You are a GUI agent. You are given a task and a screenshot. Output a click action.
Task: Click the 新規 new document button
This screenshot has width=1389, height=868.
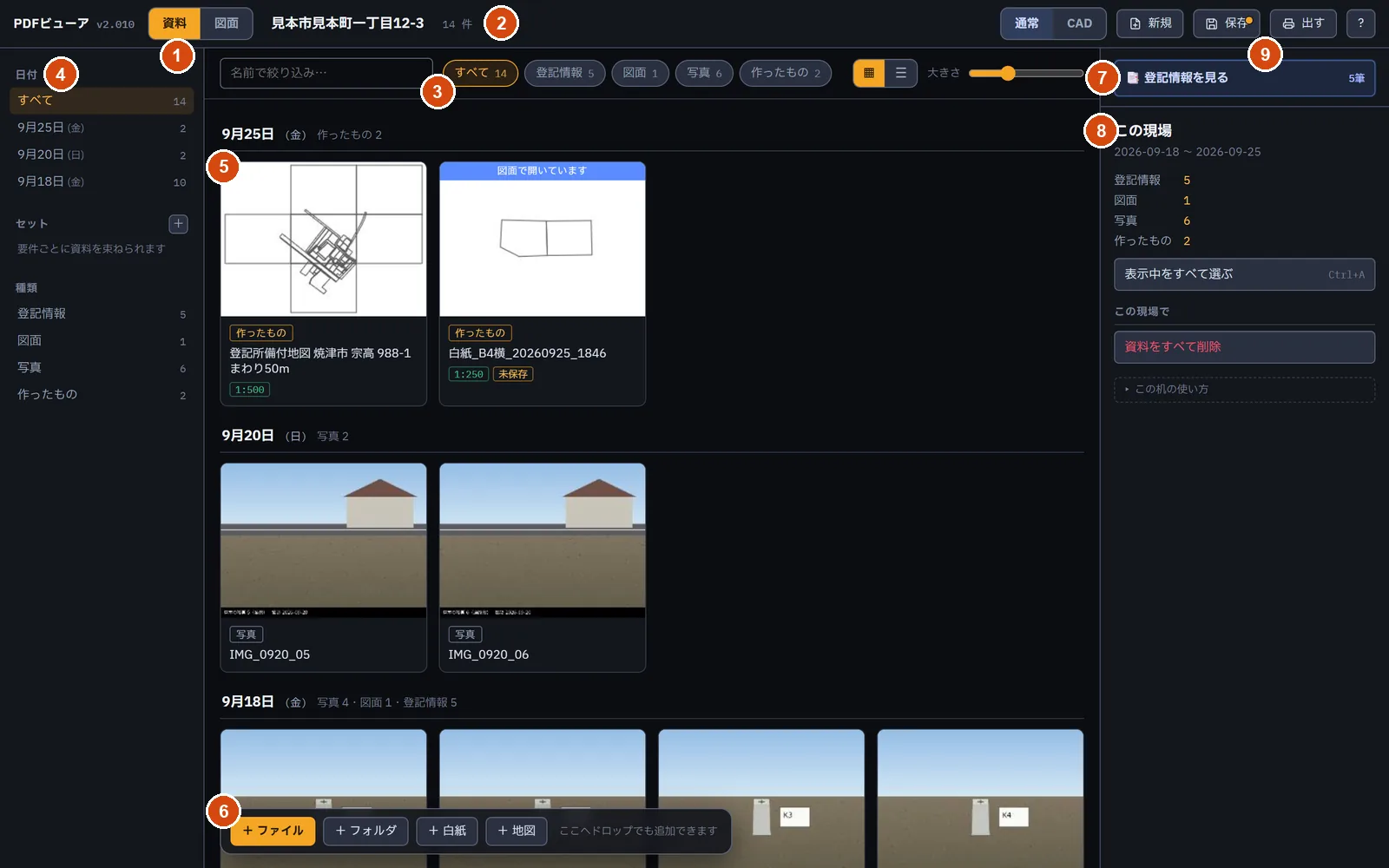(1150, 23)
